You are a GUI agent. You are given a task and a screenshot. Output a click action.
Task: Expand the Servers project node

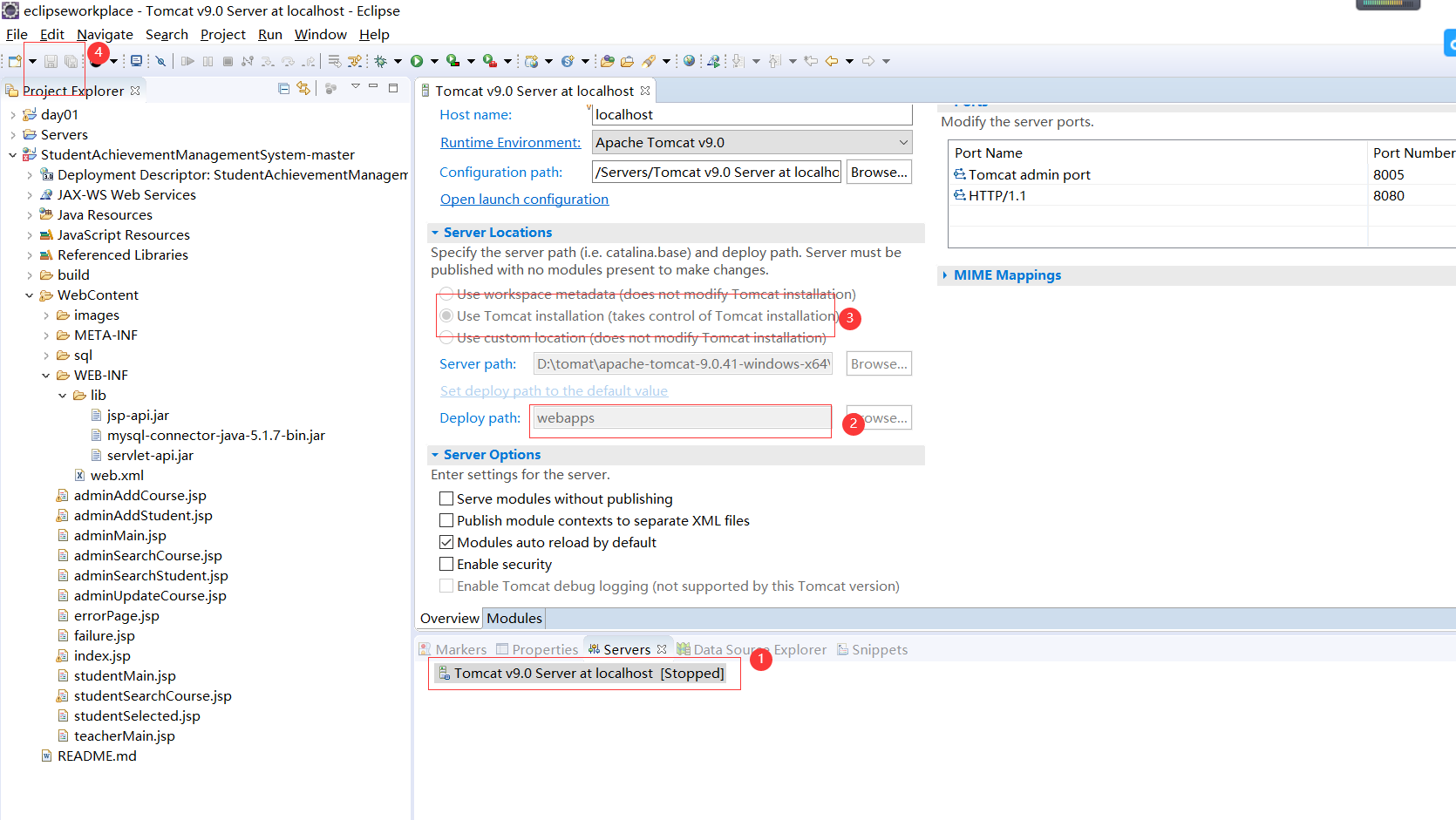[12, 135]
